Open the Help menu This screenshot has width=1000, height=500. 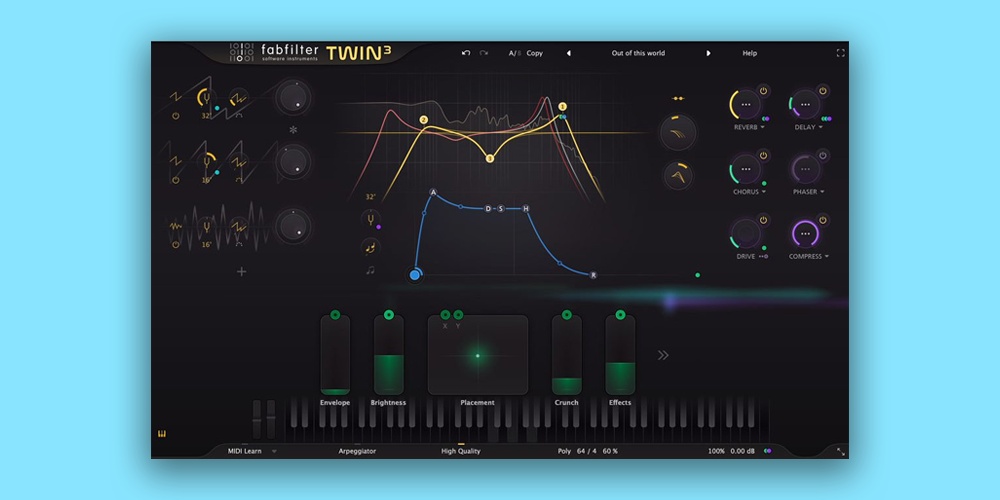749,53
